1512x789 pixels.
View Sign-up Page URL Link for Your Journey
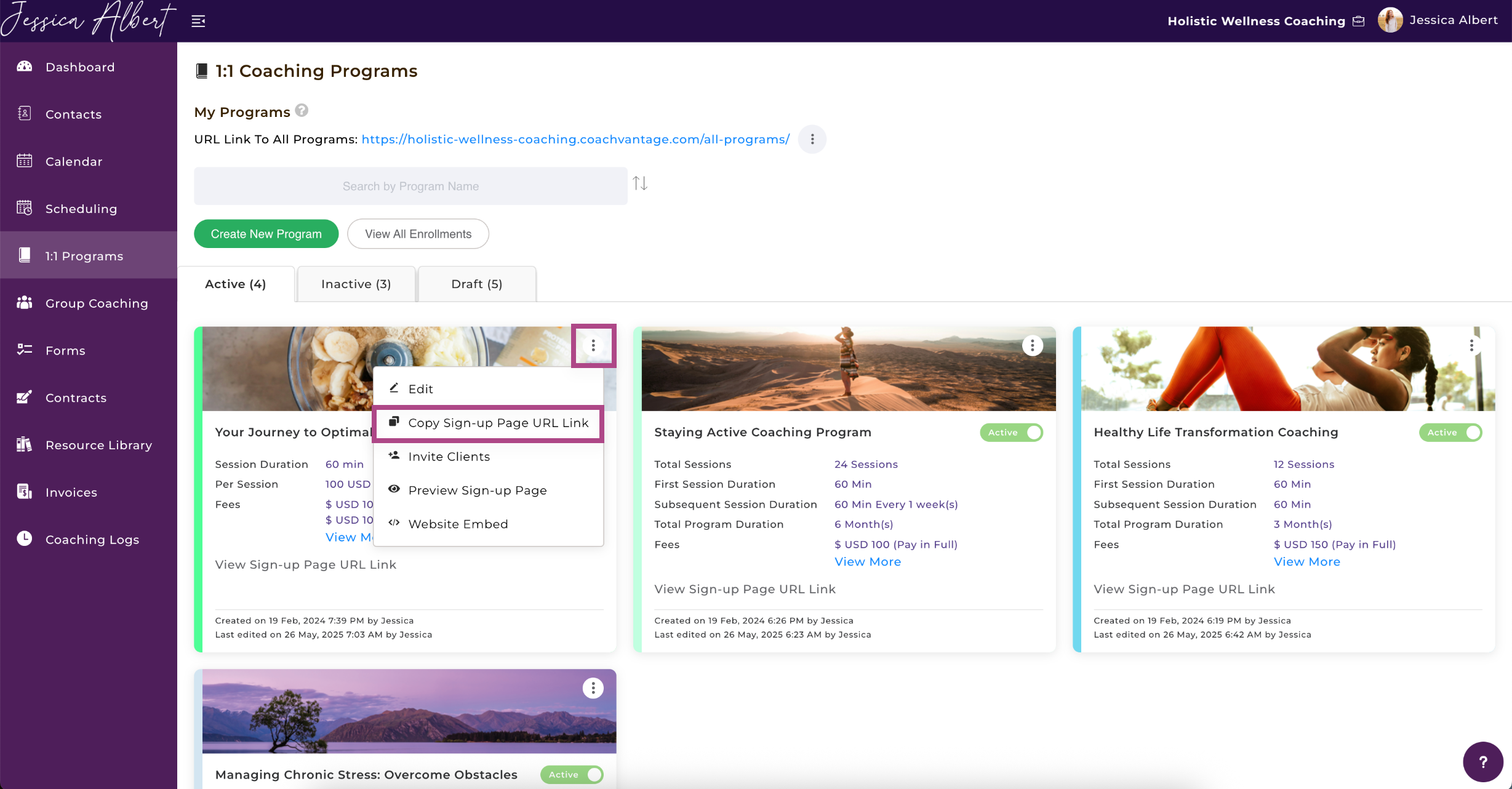pos(306,564)
